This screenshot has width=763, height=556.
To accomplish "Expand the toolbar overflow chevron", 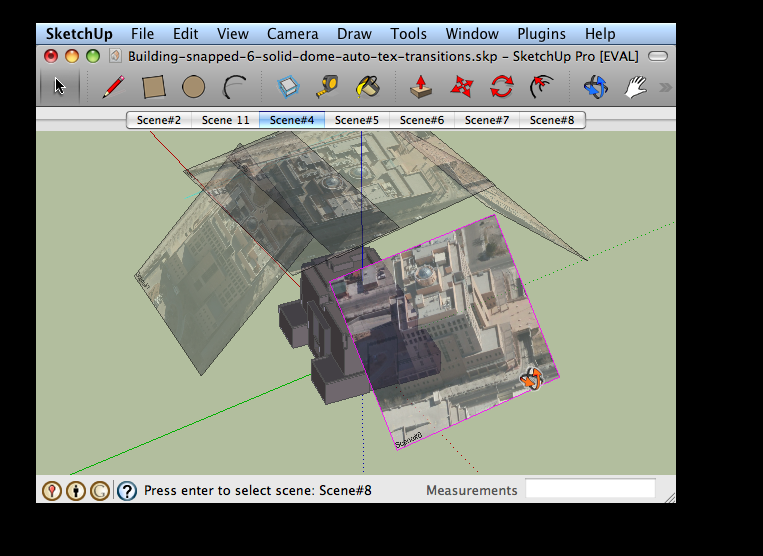I will tap(665, 87).
